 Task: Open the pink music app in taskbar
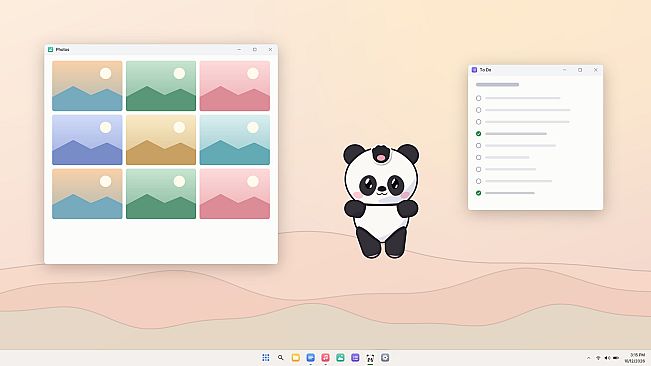tap(326, 357)
